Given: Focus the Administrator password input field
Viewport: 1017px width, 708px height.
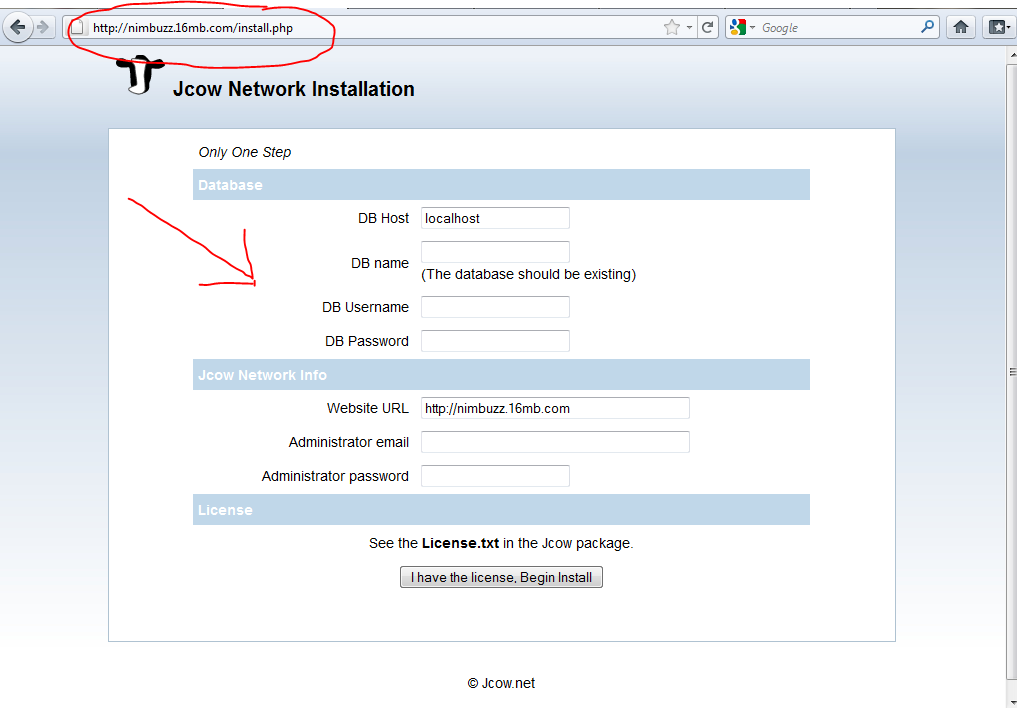Looking at the screenshot, I should pos(495,475).
